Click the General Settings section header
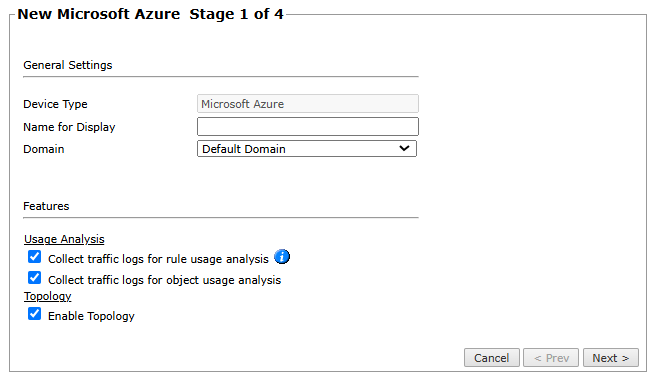Screen dimensions: 655x378 click(x=68, y=65)
